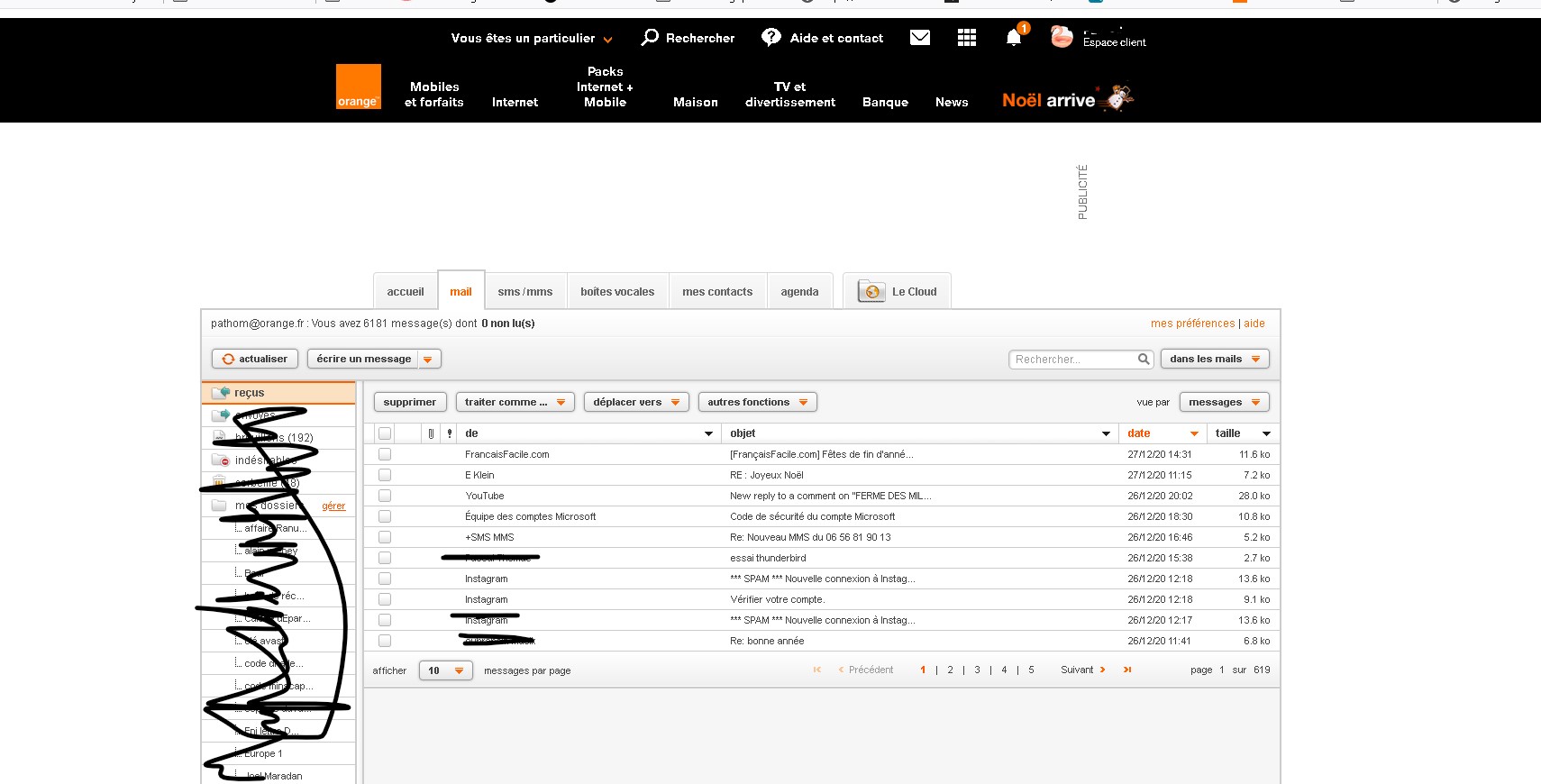Open the de column sort arrow
The height and width of the screenshot is (784, 1541).
point(708,433)
